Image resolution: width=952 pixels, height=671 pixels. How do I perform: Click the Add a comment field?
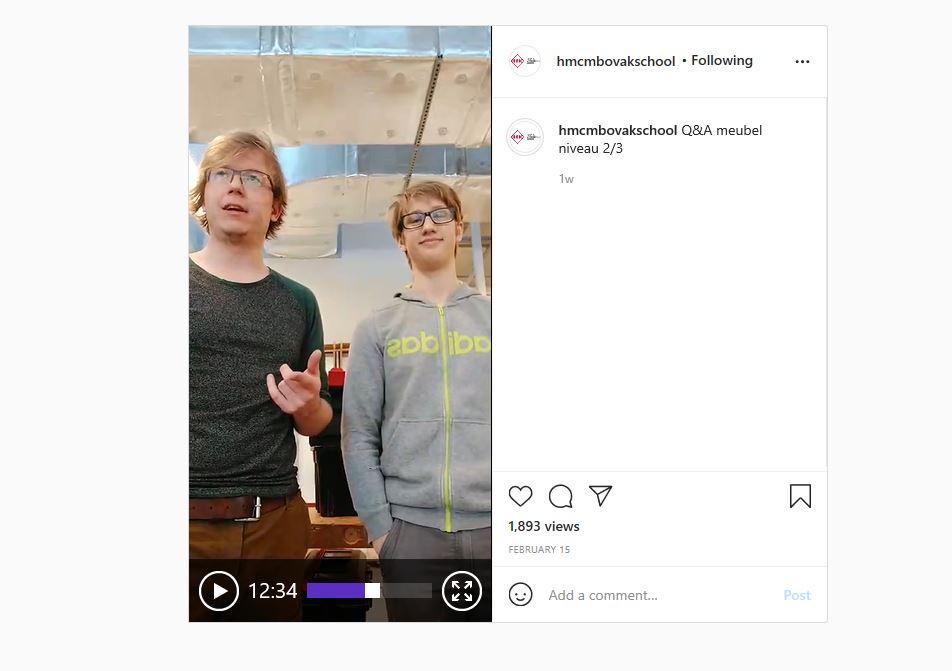point(659,595)
